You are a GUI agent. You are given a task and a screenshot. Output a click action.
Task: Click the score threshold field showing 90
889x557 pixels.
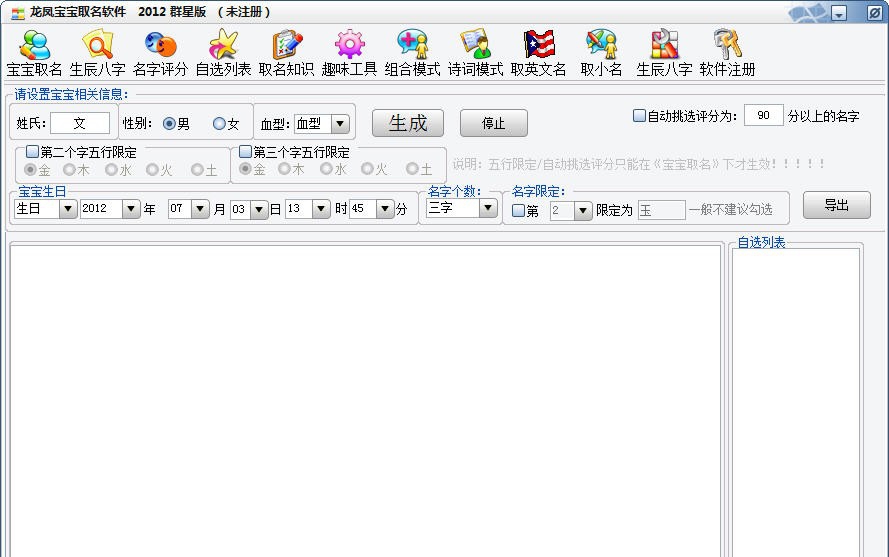764,115
